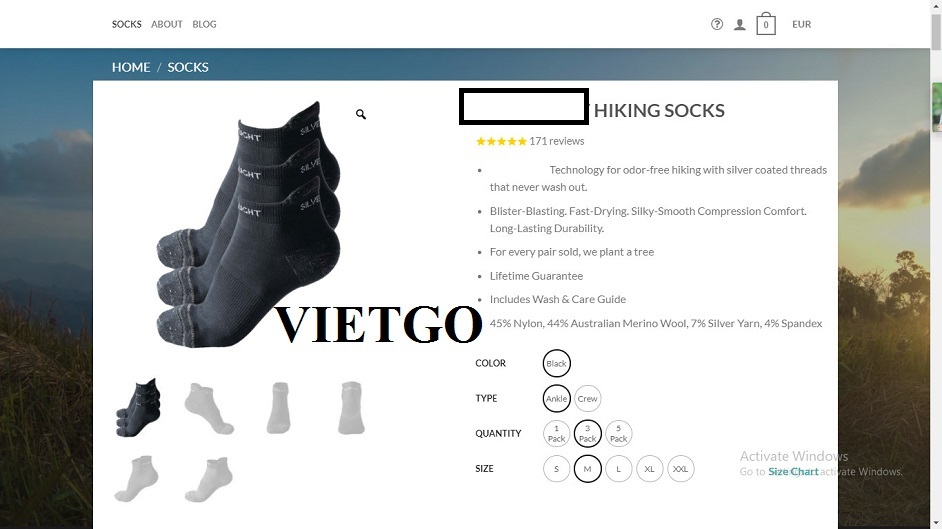942x529 pixels.
Task: Choose the Ankle sock type
Action: point(556,399)
